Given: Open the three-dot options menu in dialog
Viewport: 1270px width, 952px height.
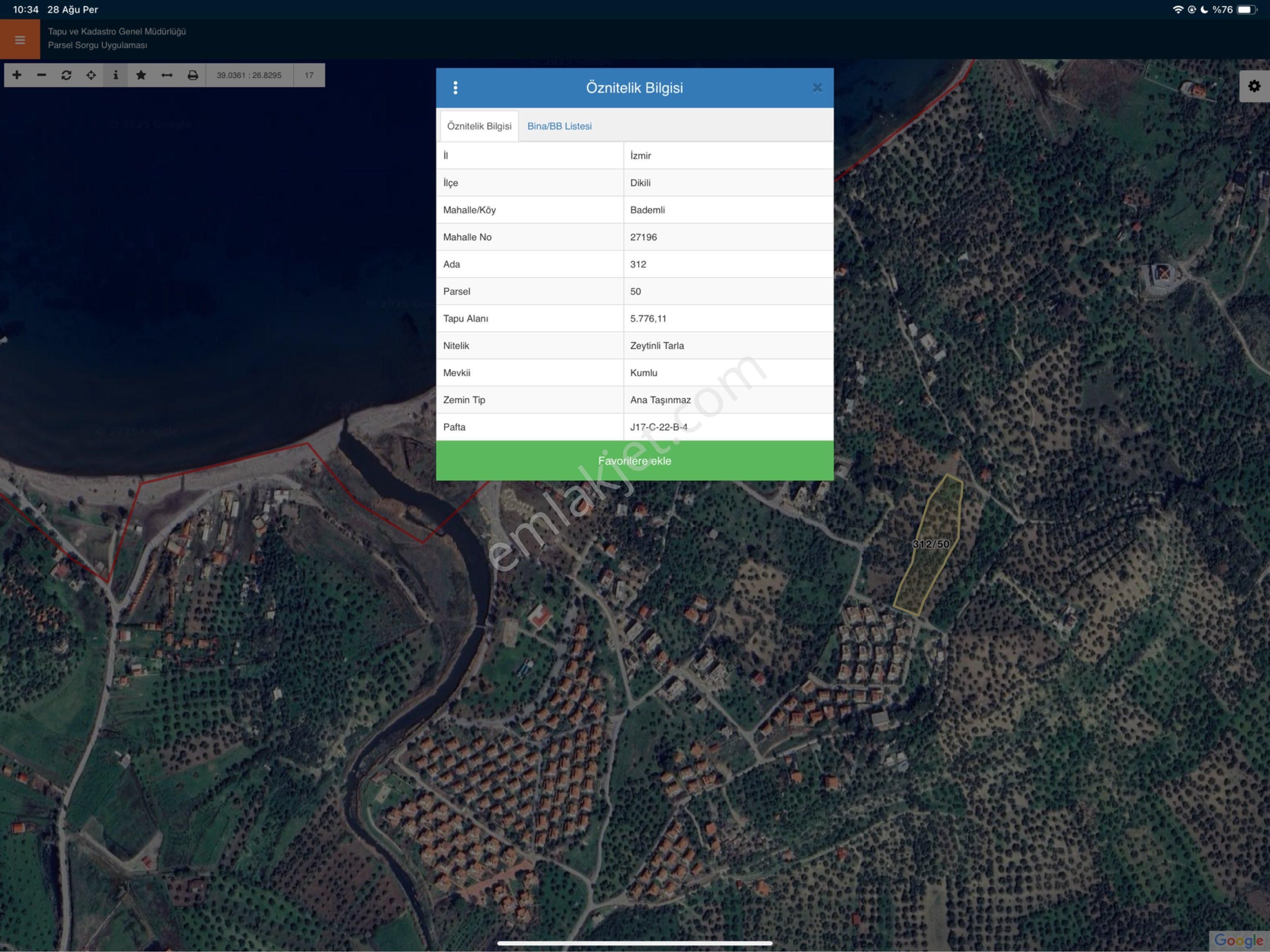Looking at the screenshot, I should click(455, 88).
